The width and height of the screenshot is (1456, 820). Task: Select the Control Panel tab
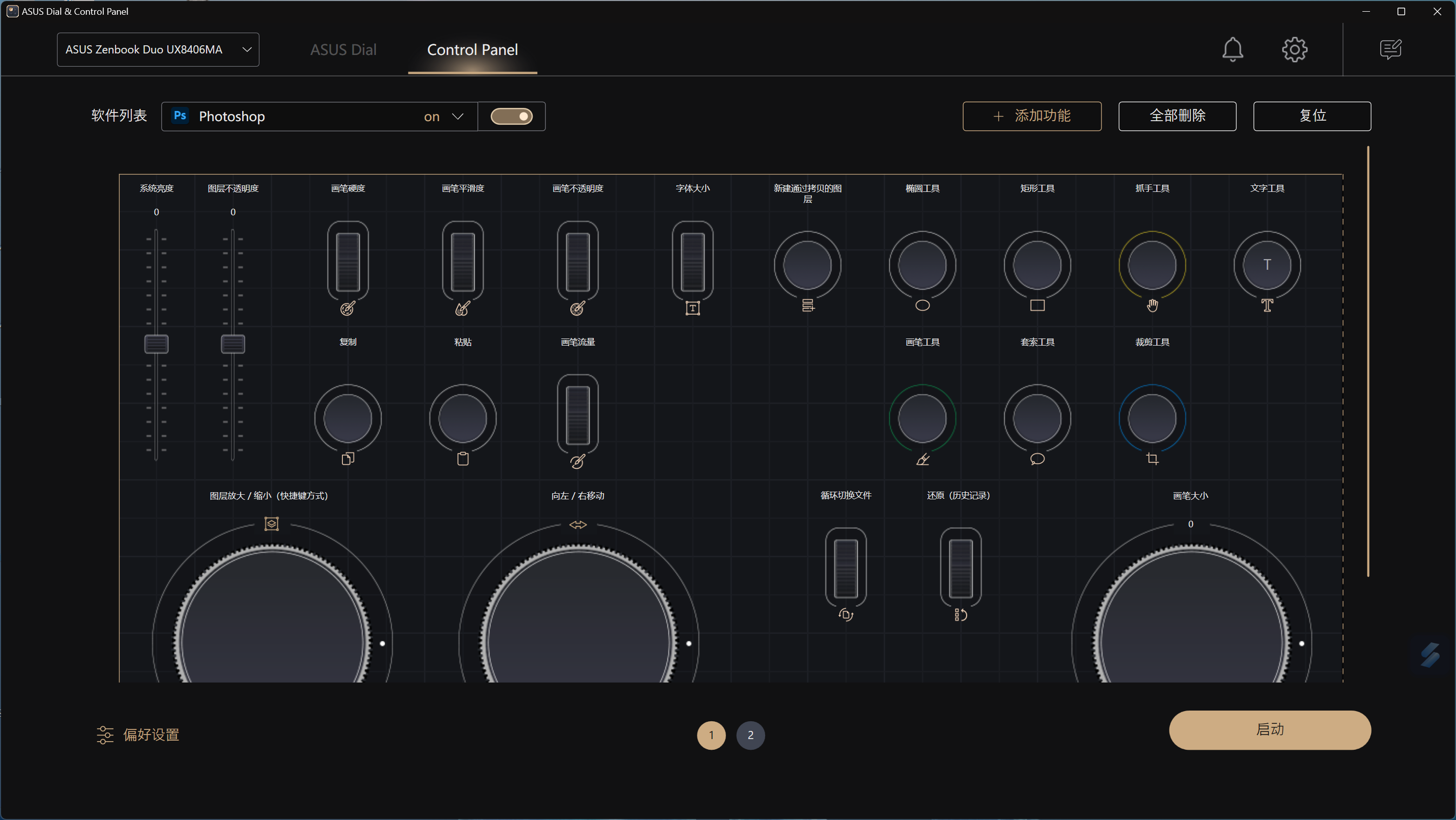[x=472, y=50]
